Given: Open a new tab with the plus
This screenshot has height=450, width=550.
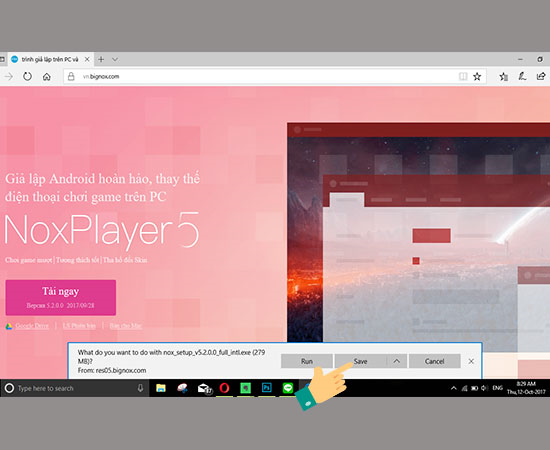Looking at the screenshot, I should [x=101, y=59].
